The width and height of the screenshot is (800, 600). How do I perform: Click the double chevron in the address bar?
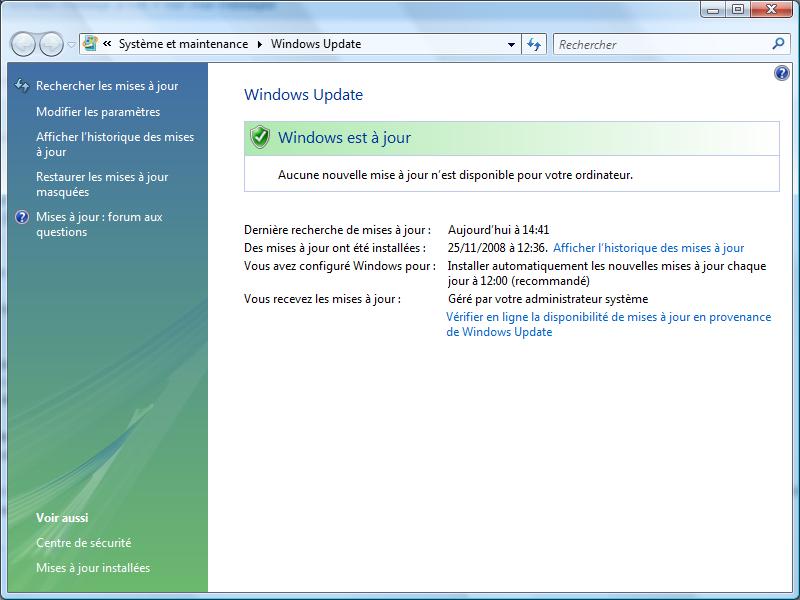click(x=107, y=44)
